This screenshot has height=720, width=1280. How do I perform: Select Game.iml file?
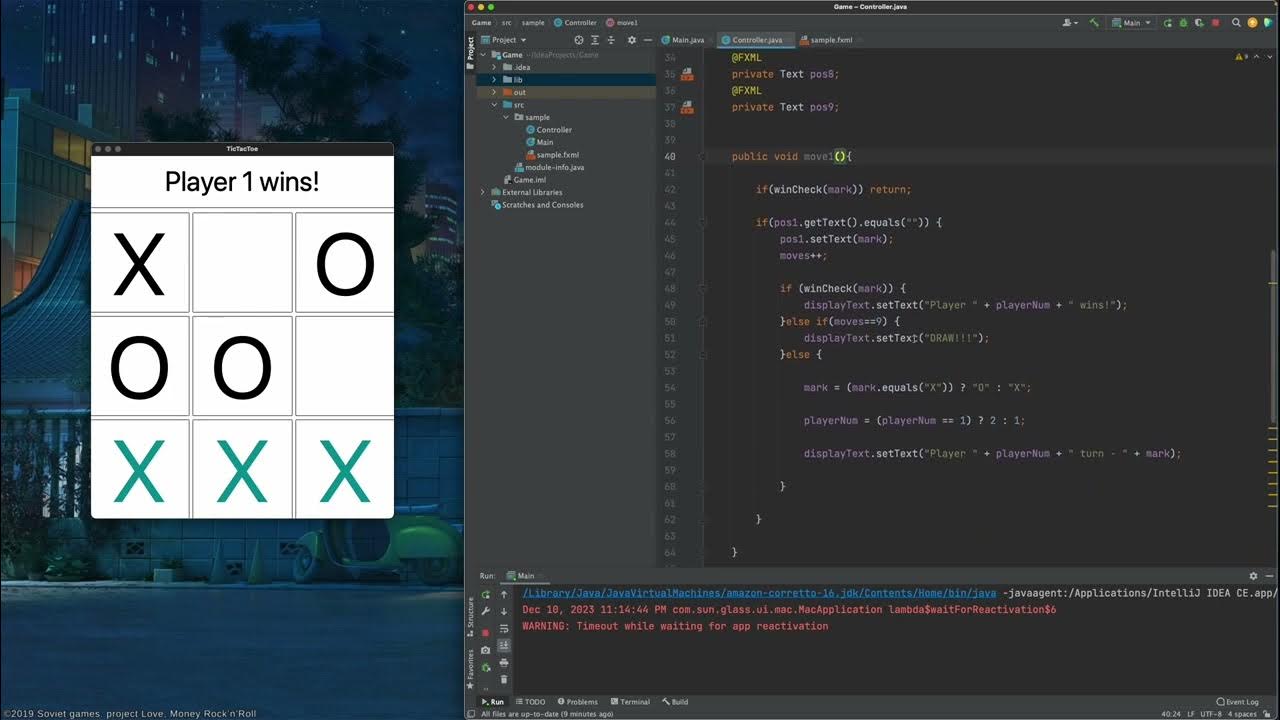[x=524, y=180]
